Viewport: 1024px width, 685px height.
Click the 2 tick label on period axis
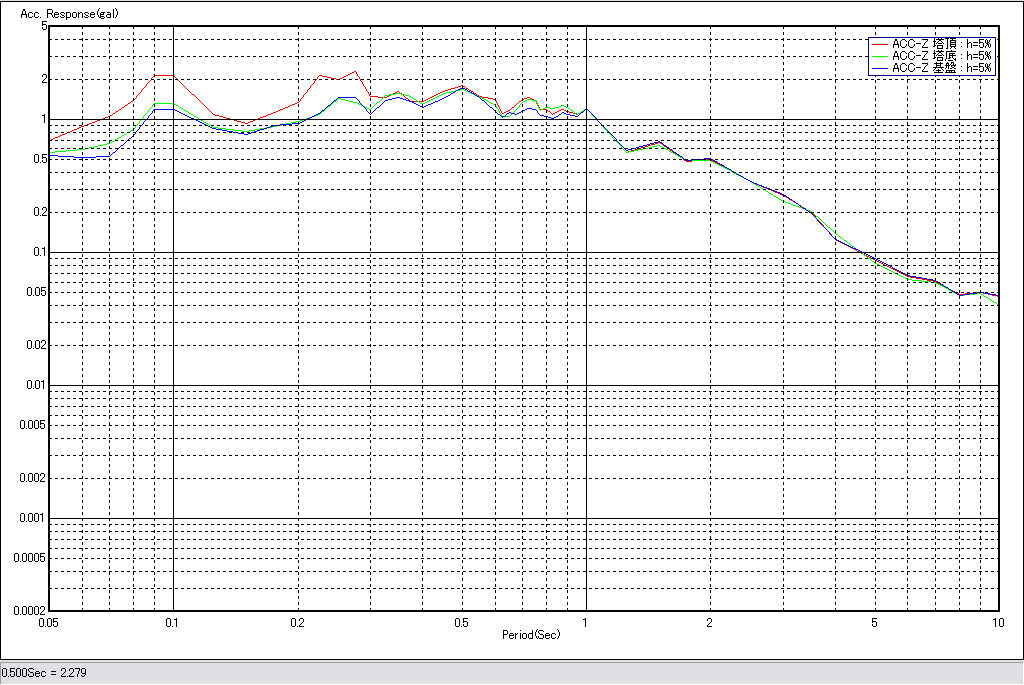click(709, 622)
